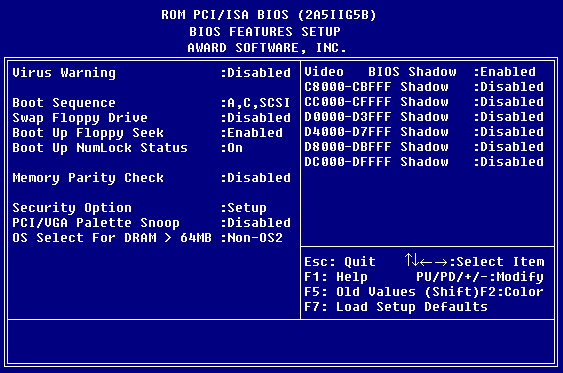Viewport: 563px width, 373px height.
Task: Click the arrow keys Select Item hint
Action: coord(474,261)
